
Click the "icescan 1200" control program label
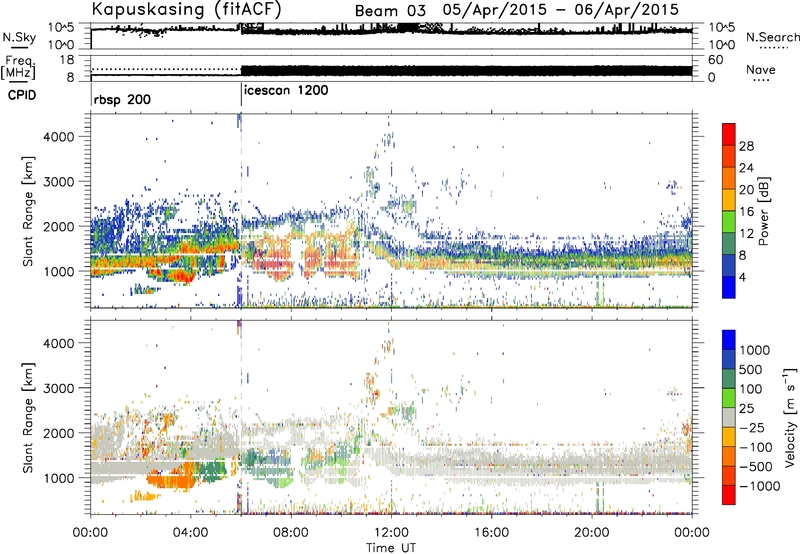[286, 91]
